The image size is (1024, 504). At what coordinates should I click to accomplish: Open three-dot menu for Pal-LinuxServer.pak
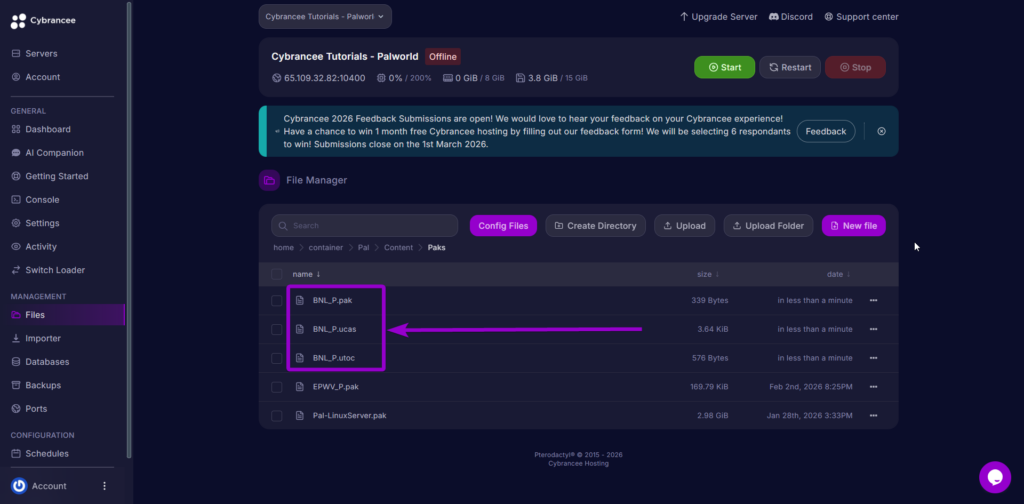873,415
